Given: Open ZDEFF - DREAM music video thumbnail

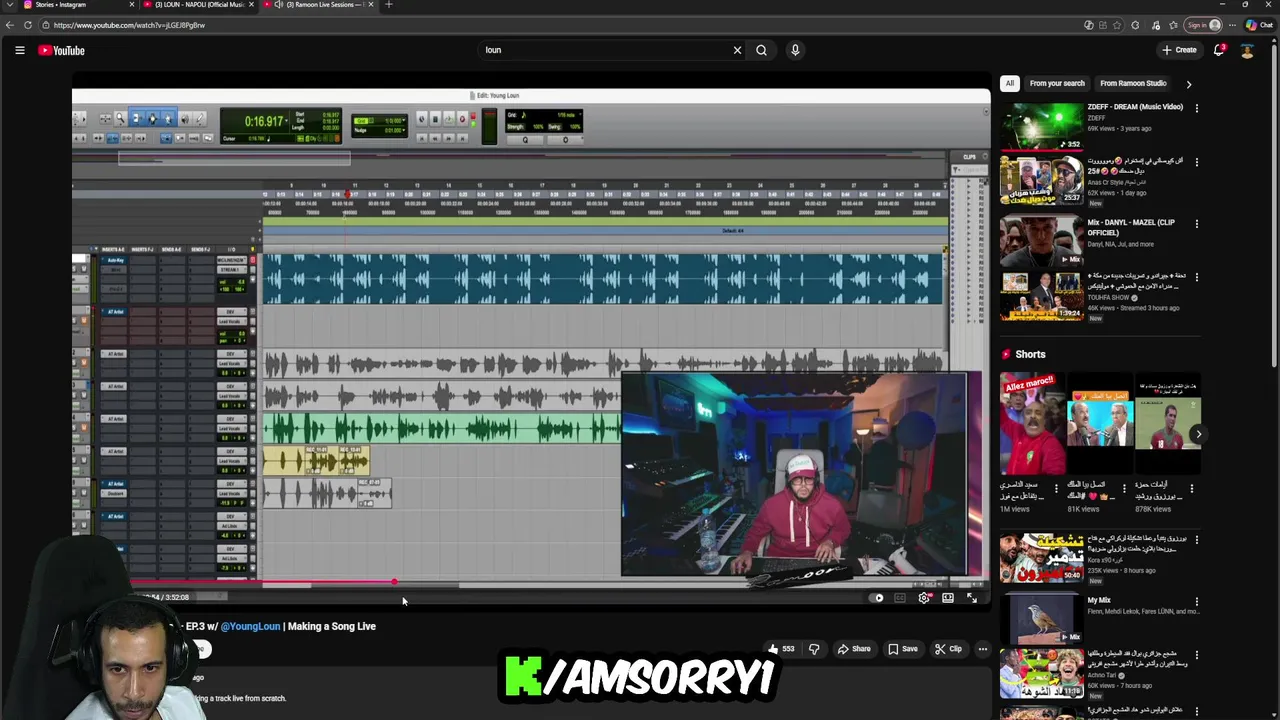Looking at the screenshot, I should 1041,126.
